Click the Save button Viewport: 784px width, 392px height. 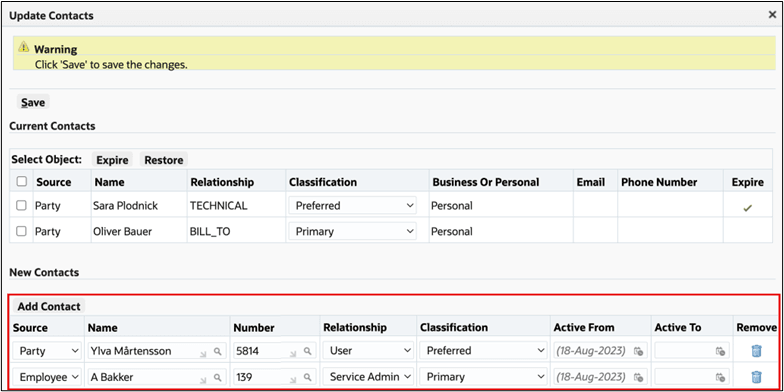[x=33, y=102]
